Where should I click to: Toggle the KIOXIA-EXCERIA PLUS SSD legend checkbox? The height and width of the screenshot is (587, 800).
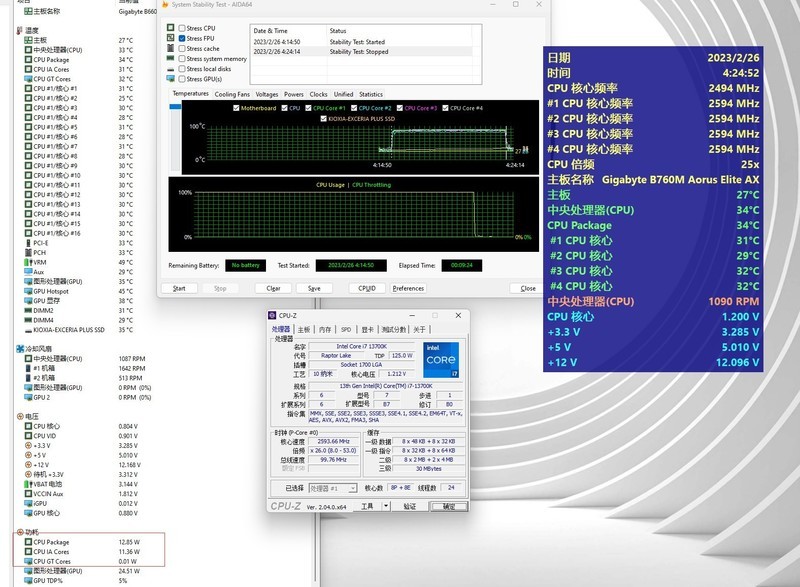point(325,118)
